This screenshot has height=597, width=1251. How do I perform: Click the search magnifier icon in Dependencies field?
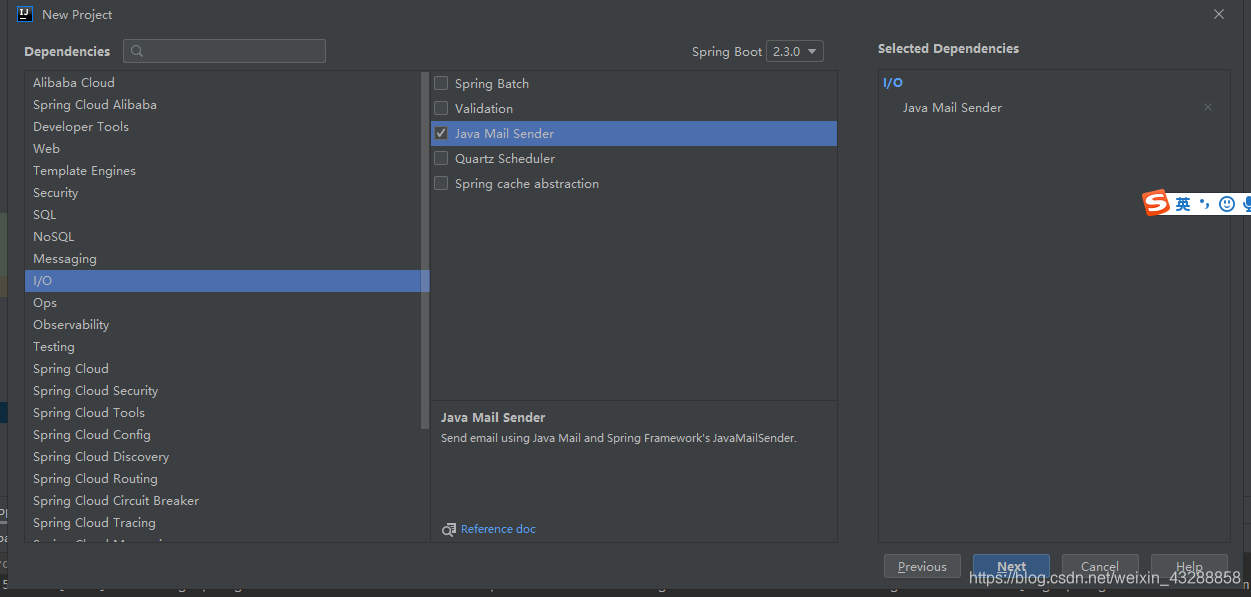pos(137,51)
